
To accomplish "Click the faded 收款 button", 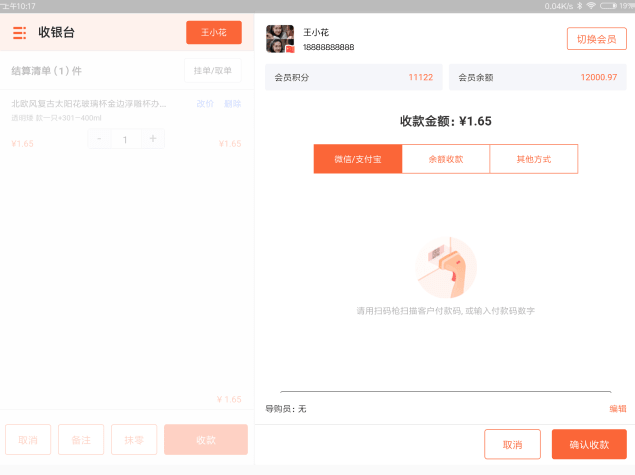I will (206, 440).
